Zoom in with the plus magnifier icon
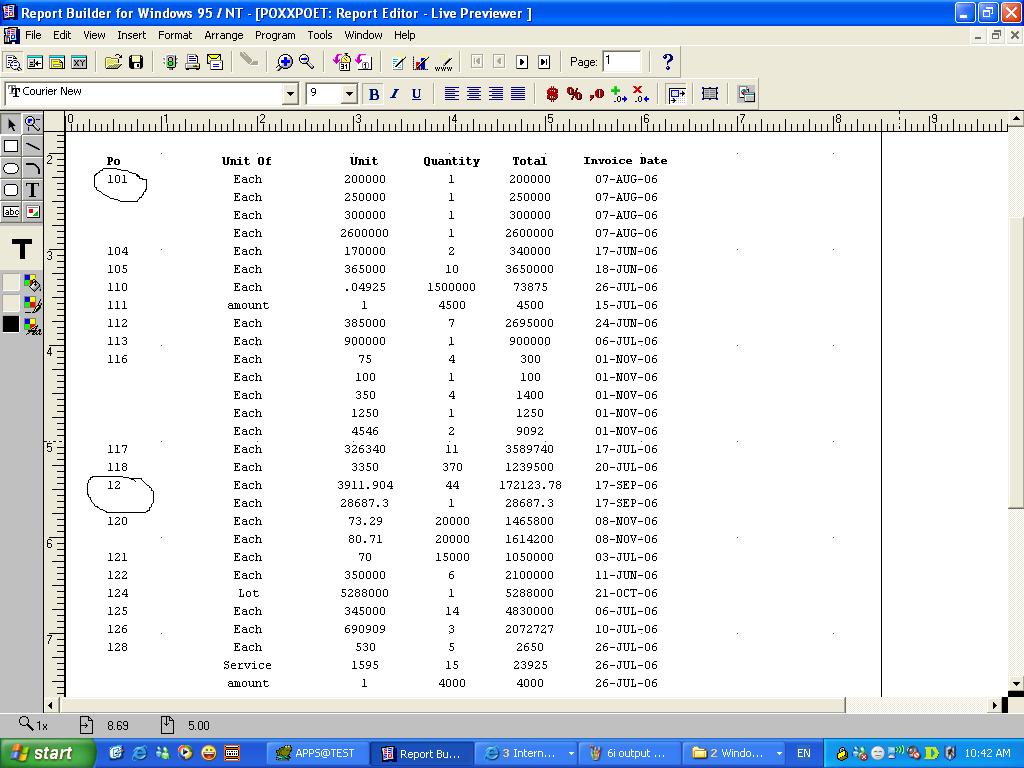1024x768 pixels. pos(284,62)
